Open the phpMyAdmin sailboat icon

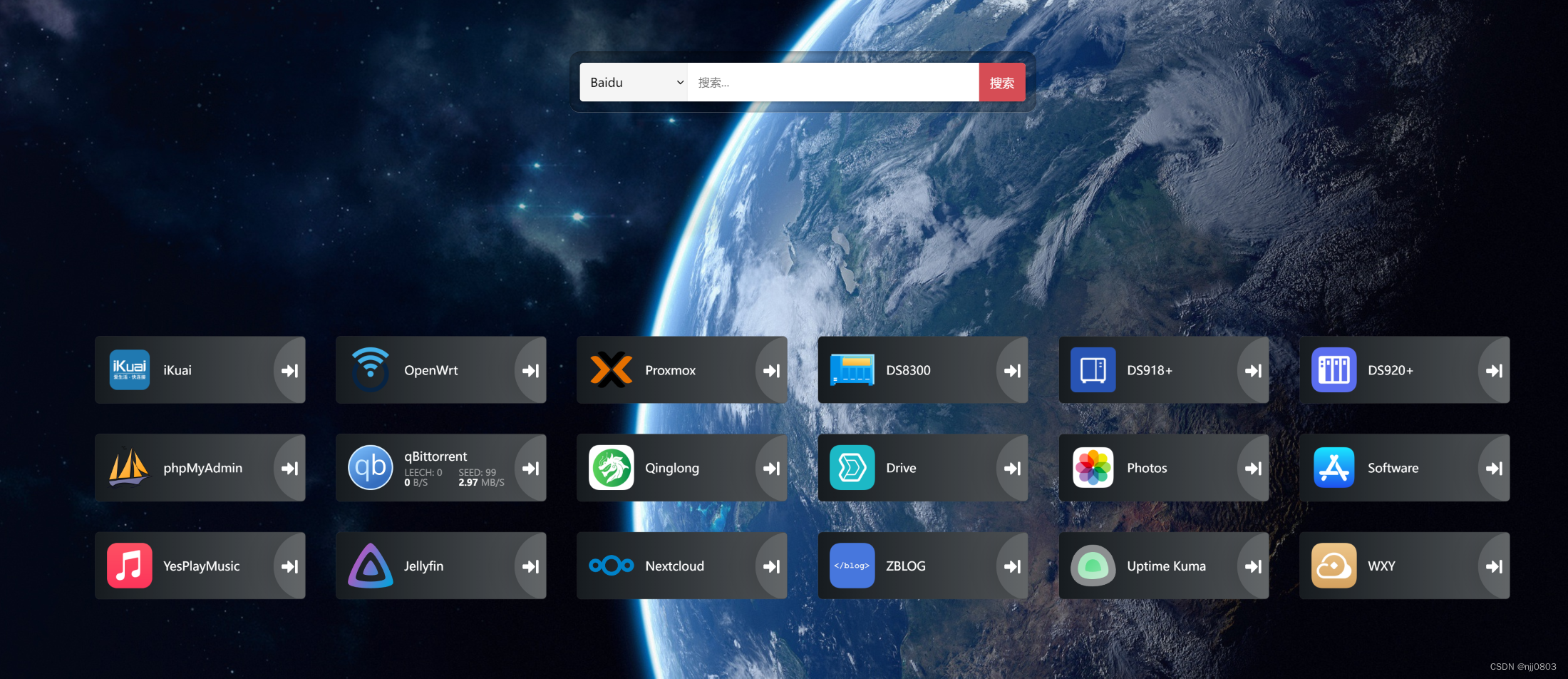pos(130,467)
